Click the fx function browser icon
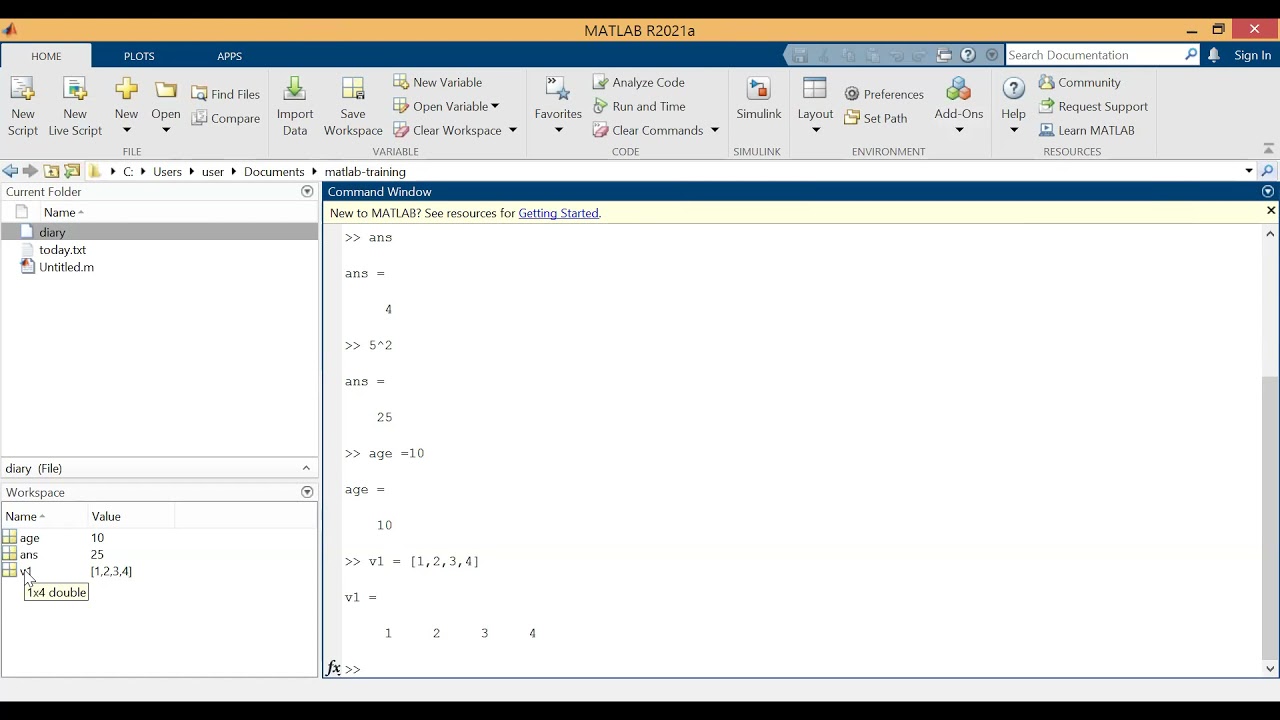The width and height of the screenshot is (1280, 720). 333,668
